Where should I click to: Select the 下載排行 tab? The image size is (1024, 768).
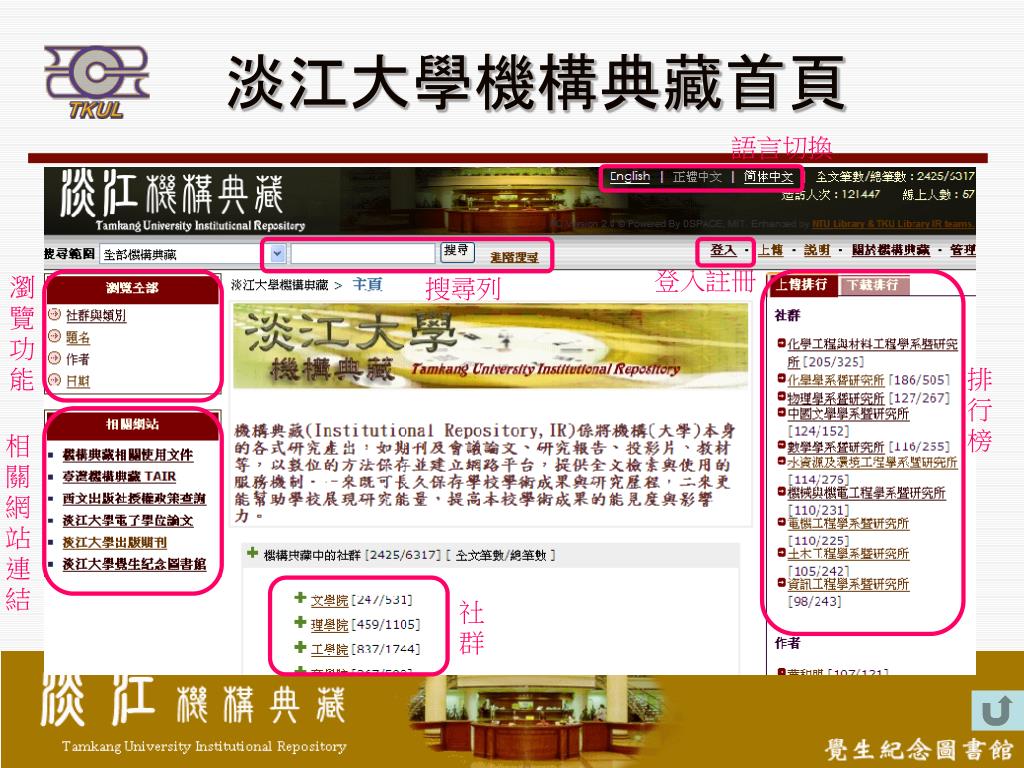(873, 285)
